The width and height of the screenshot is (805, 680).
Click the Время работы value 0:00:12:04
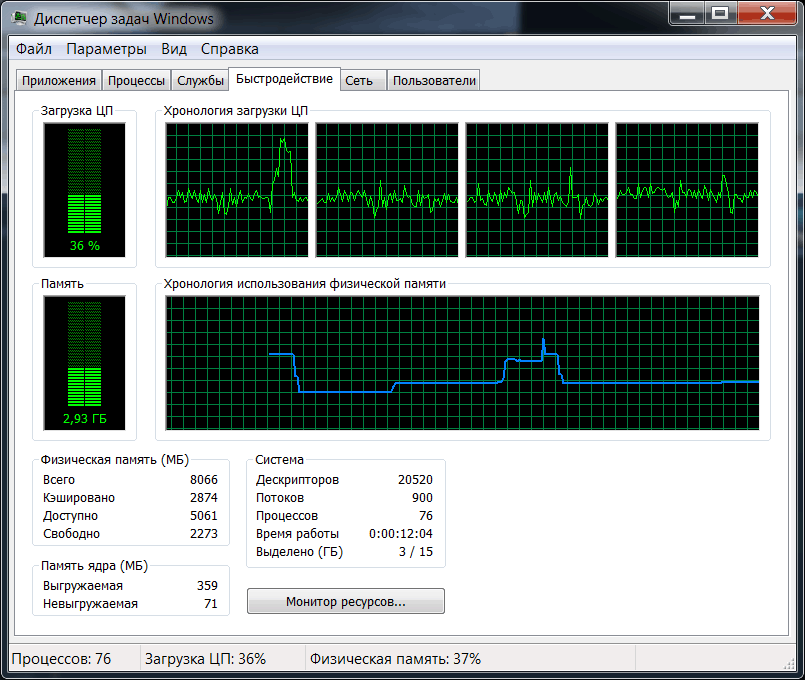coord(401,534)
